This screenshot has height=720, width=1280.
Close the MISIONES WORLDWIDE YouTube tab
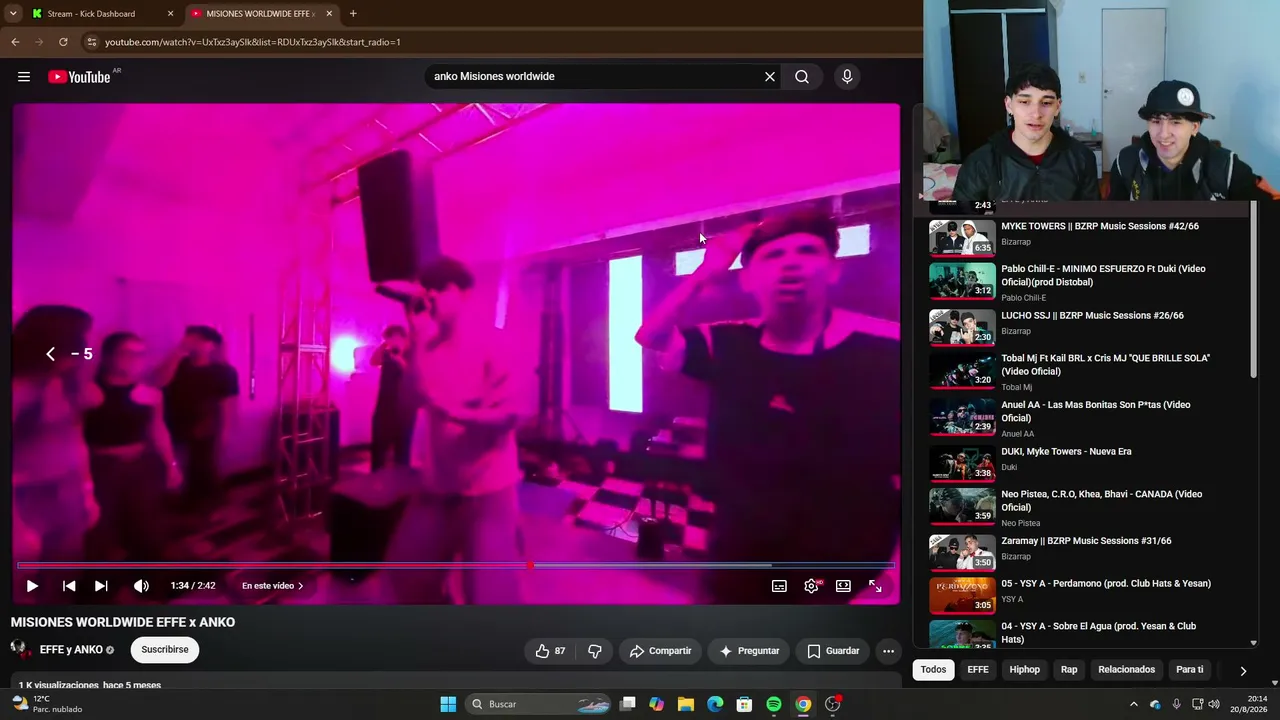(x=327, y=14)
